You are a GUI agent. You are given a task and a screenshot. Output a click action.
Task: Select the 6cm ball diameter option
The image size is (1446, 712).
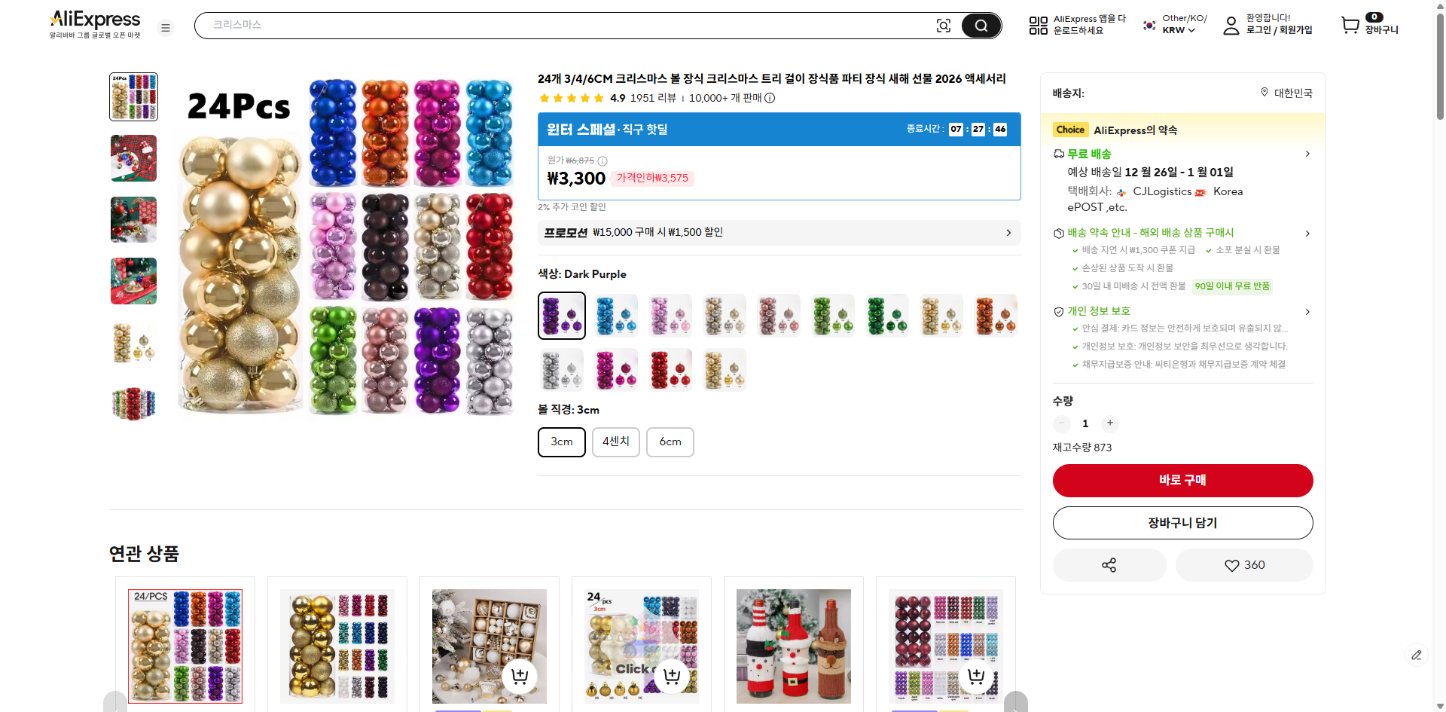(670, 442)
